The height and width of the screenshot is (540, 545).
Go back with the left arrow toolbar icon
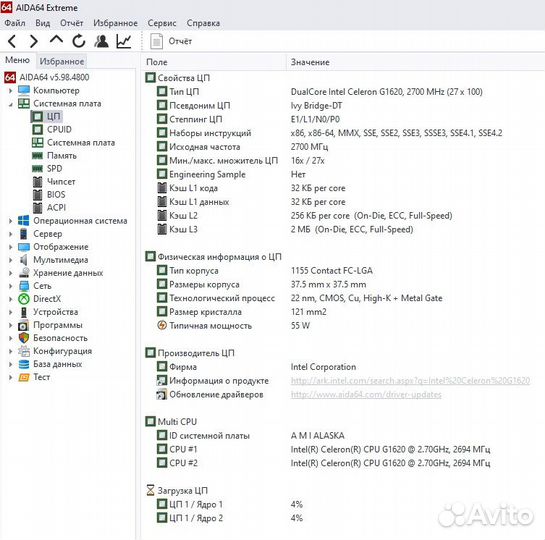click(12, 41)
